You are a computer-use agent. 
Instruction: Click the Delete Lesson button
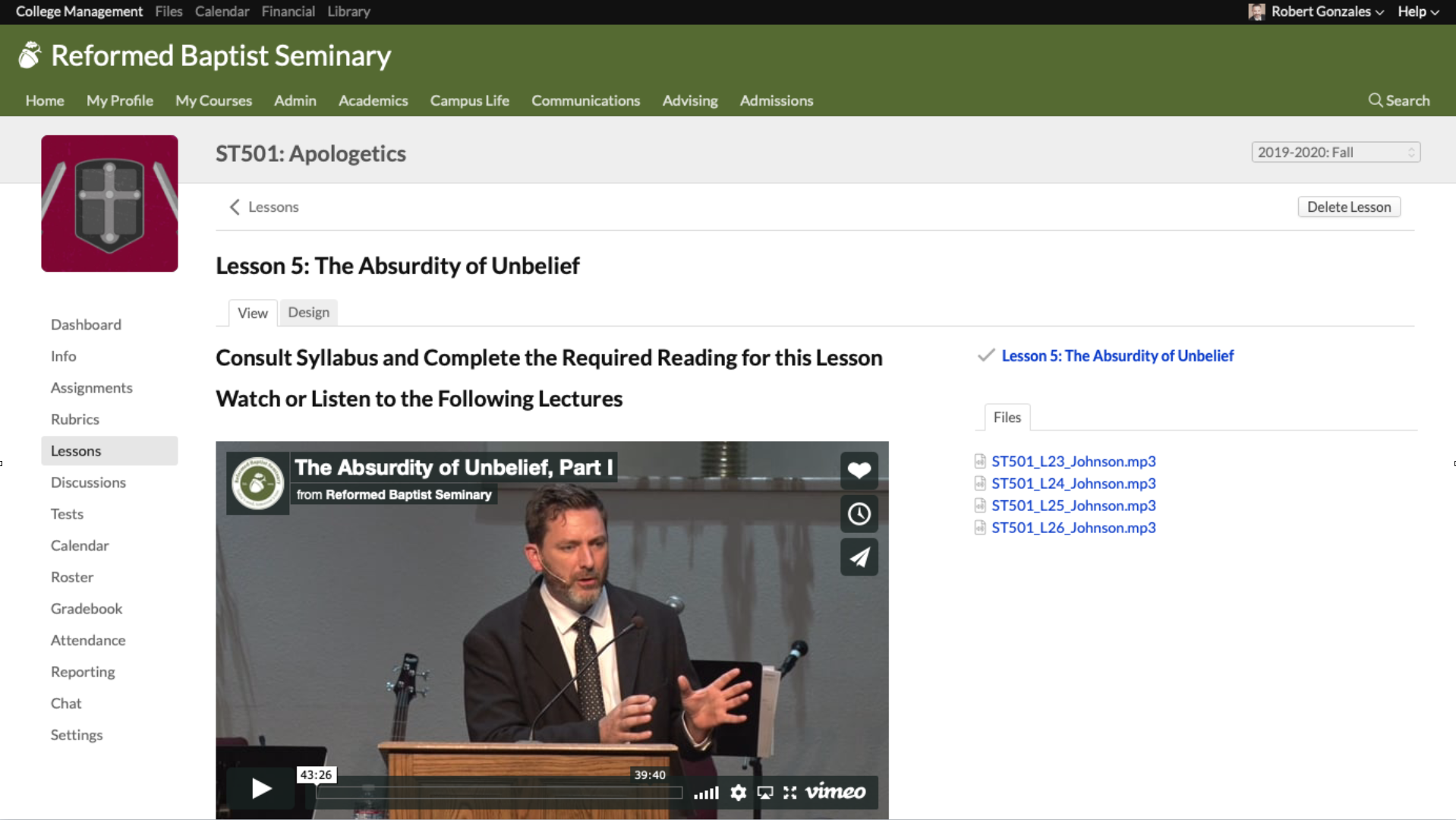point(1348,207)
